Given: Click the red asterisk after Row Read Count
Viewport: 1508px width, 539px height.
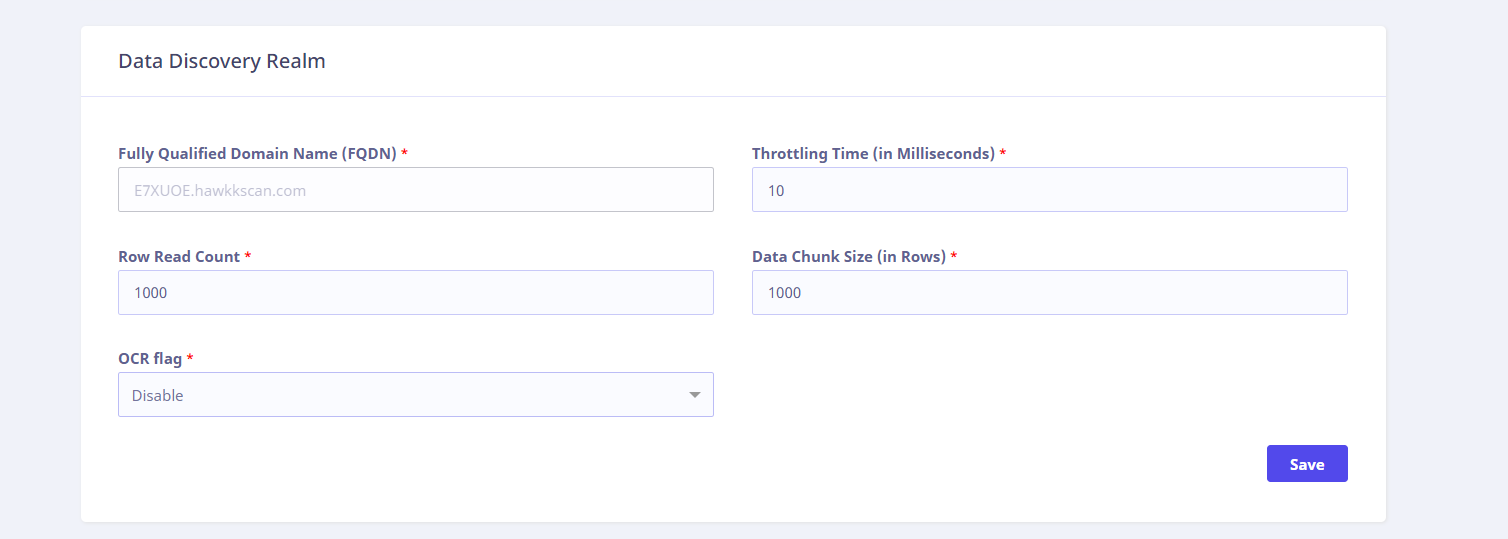Looking at the screenshot, I should pos(248,256).
